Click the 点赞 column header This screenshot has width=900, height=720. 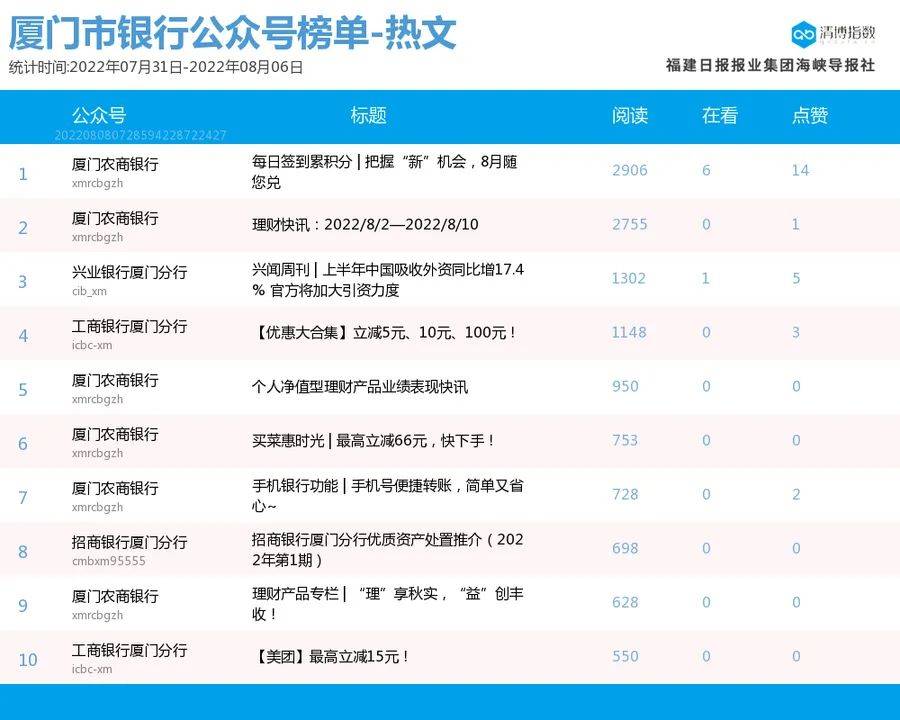(810, 115)
